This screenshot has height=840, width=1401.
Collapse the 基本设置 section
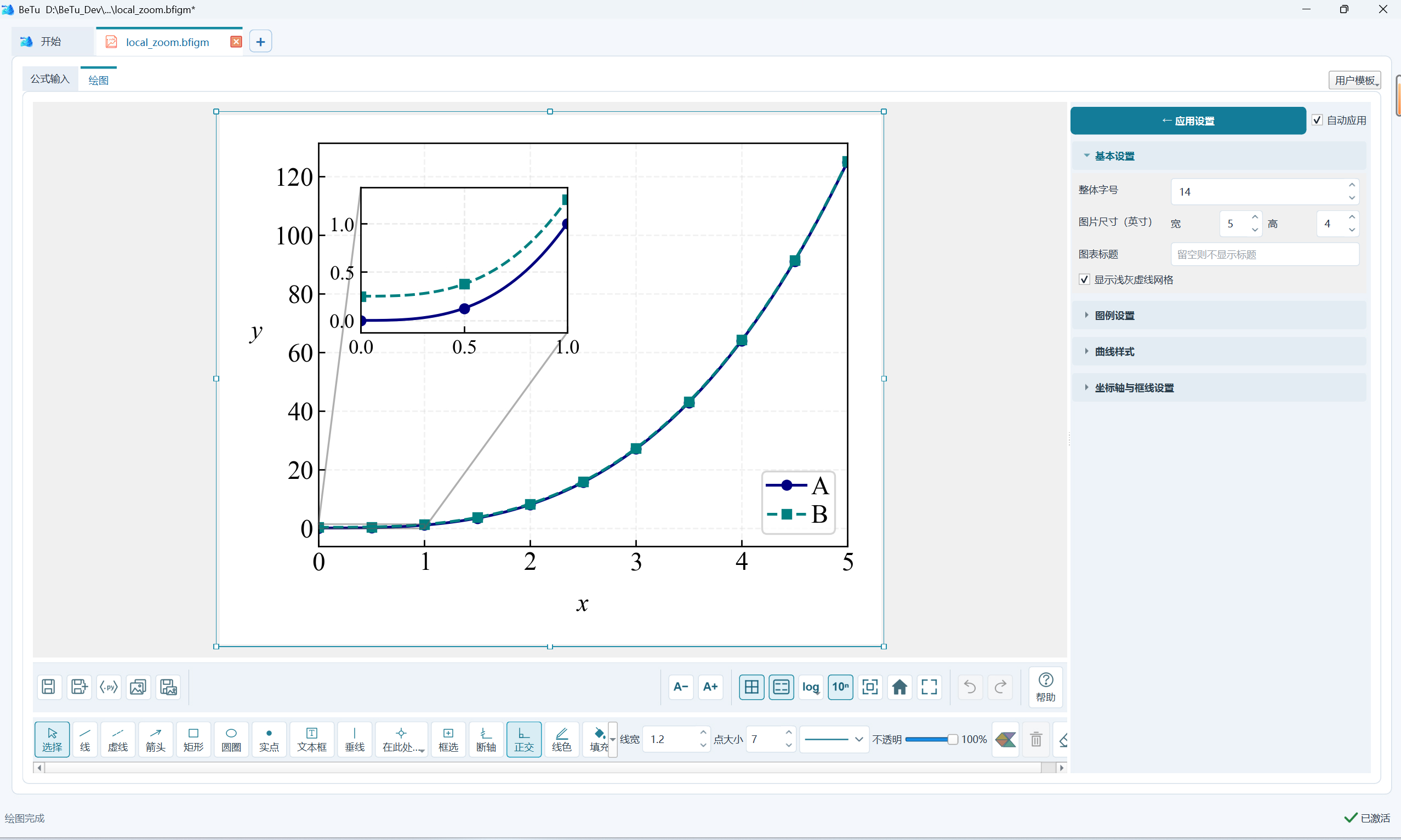click(x=1218, y=156)
